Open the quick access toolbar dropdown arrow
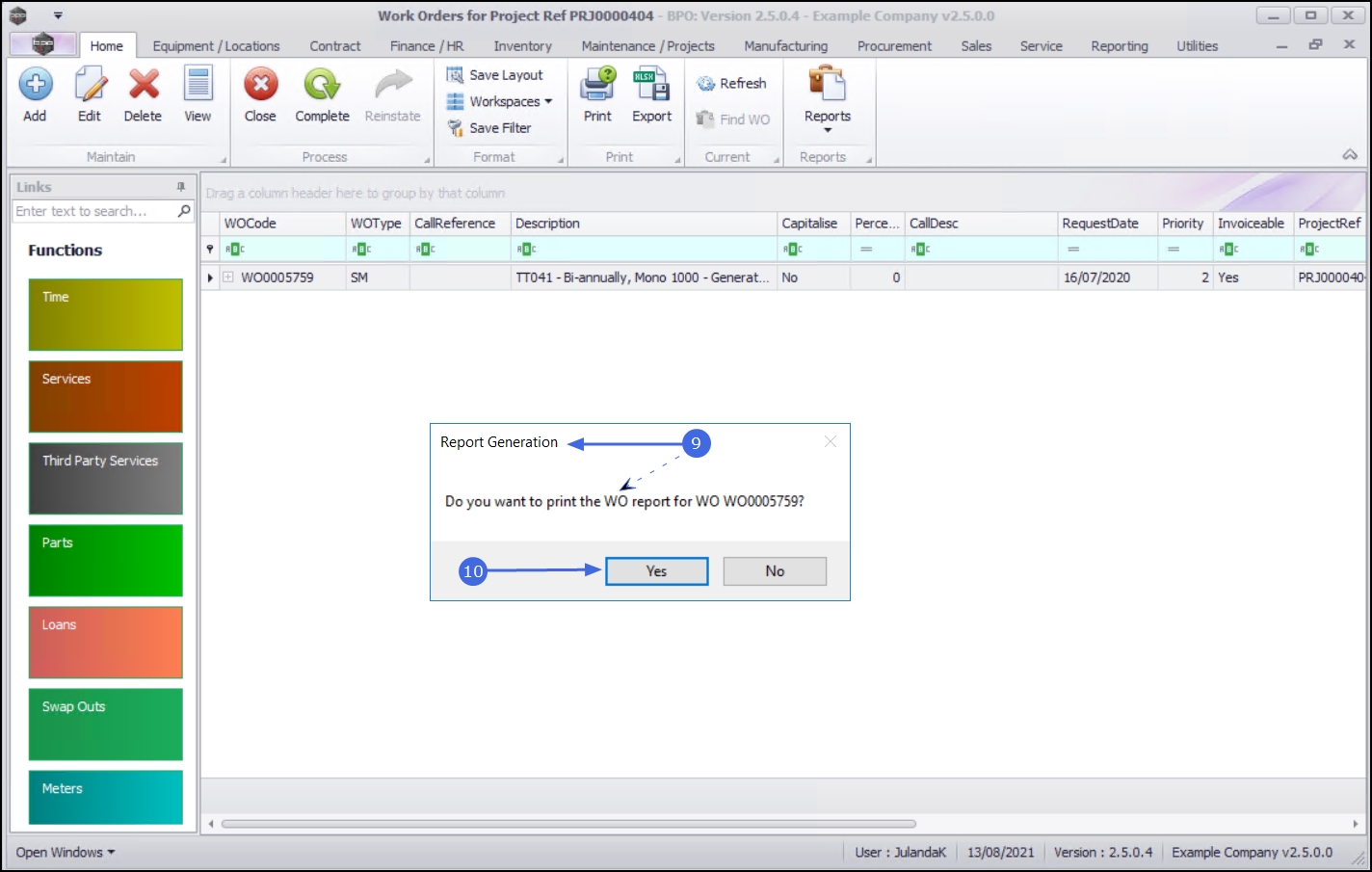Viewport: 1372px width, 872px height. pyautogui.click(x=58, y=16)
